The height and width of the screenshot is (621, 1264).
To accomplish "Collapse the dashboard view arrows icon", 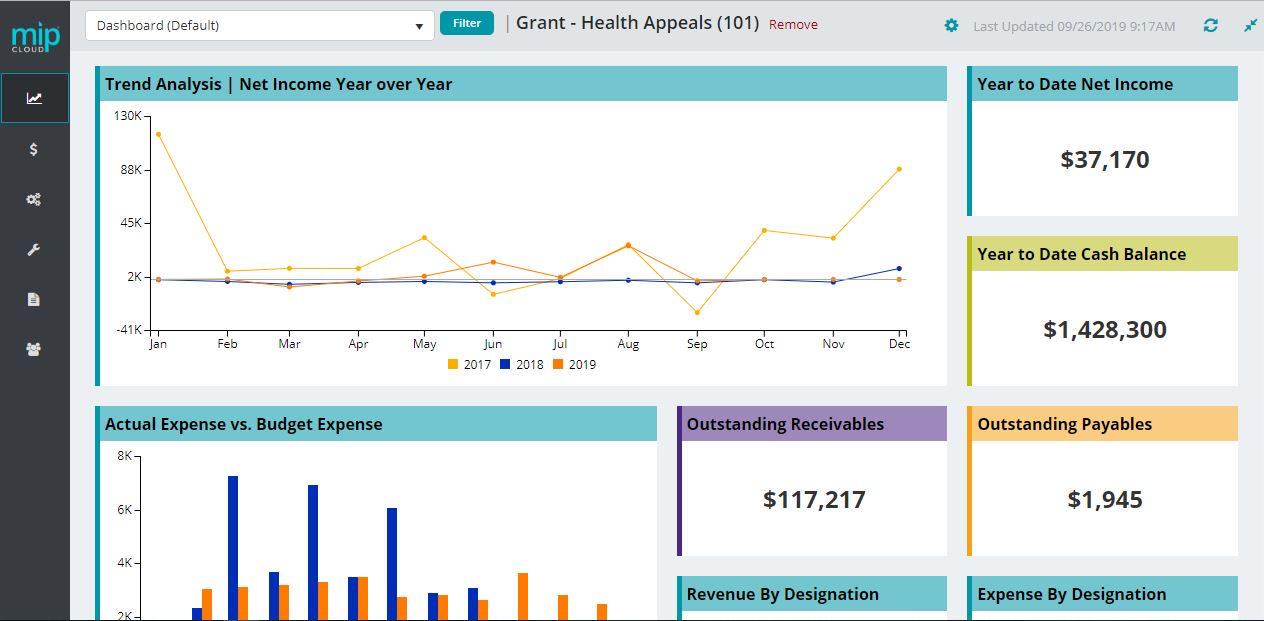I will coord(1250,25).
